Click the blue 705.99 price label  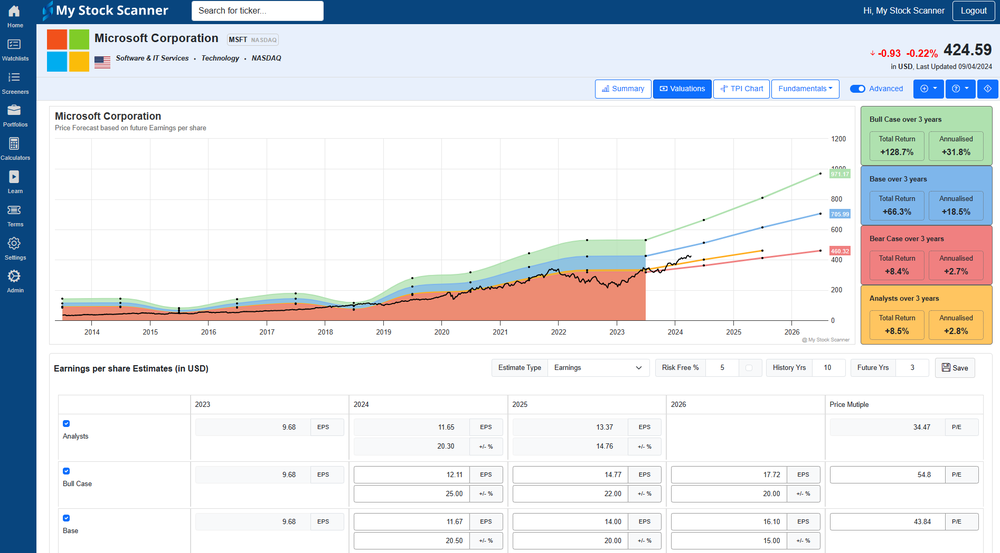840,214
